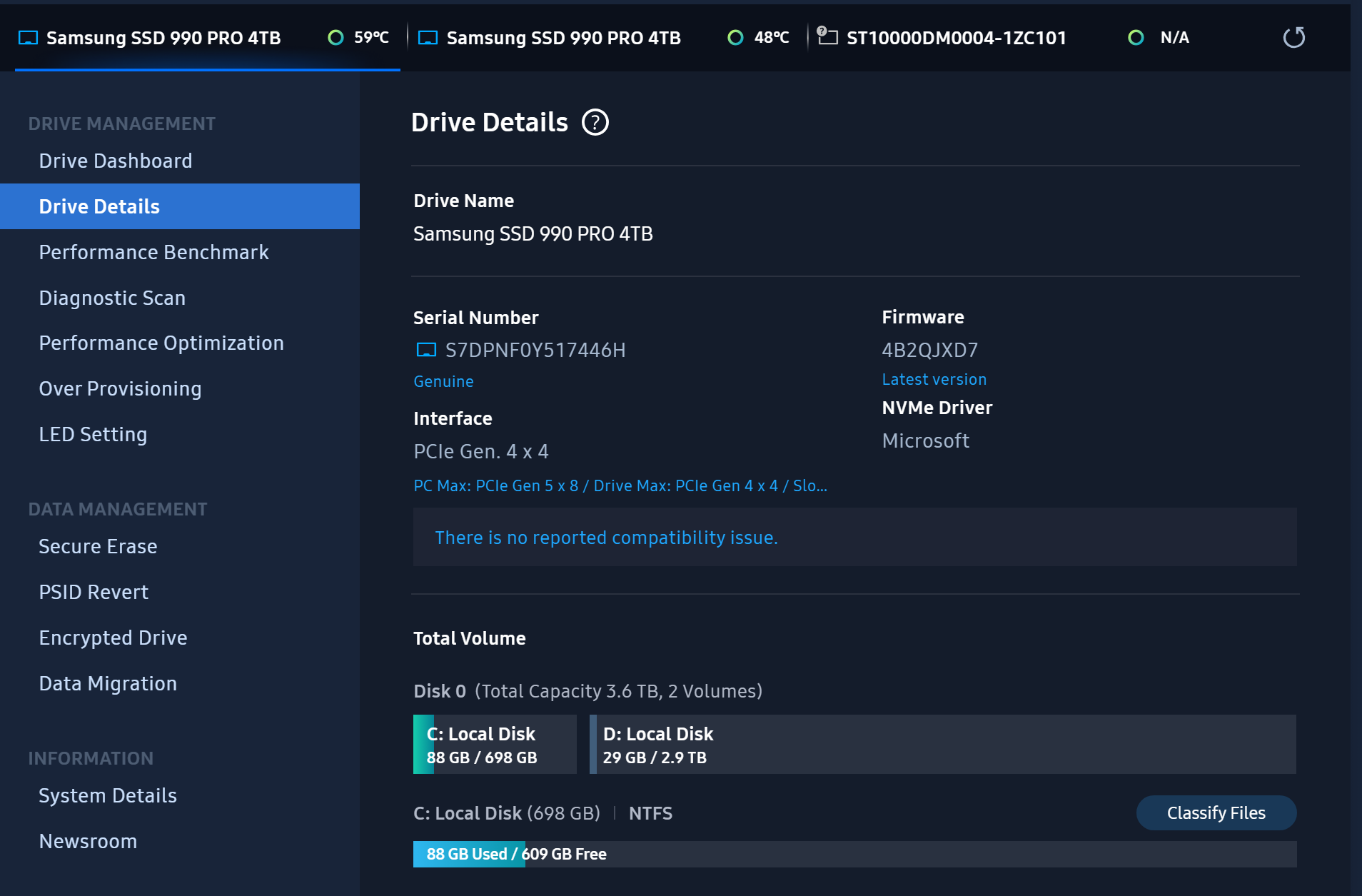This screenshot has width=1362, height=896.
Task: Click the firmware version 4B2QJXD7
Action: 929,350
